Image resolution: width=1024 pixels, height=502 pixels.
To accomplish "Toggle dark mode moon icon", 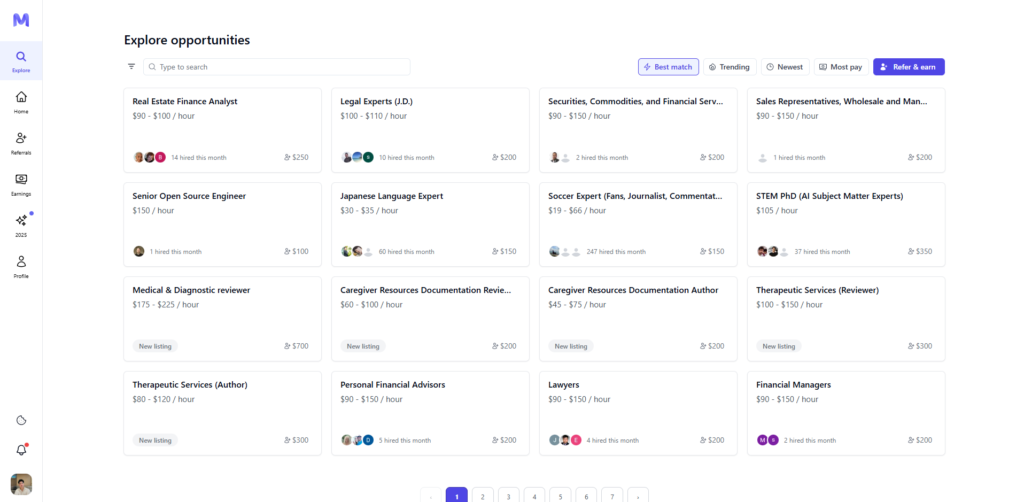I will coord(21,420).
